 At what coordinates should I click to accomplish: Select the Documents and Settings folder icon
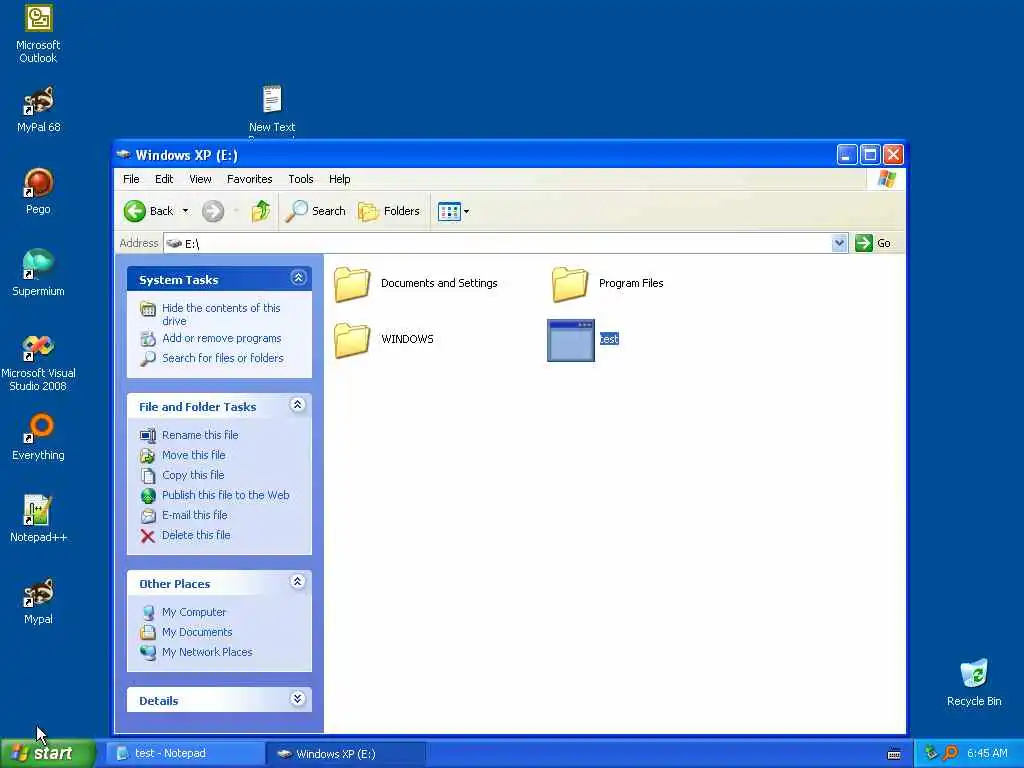tap(352, 284)
